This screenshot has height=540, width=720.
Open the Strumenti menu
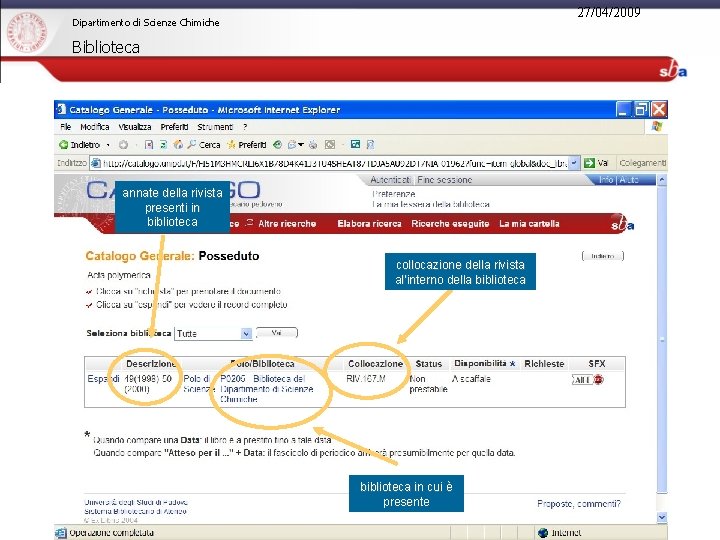point(215,127)
